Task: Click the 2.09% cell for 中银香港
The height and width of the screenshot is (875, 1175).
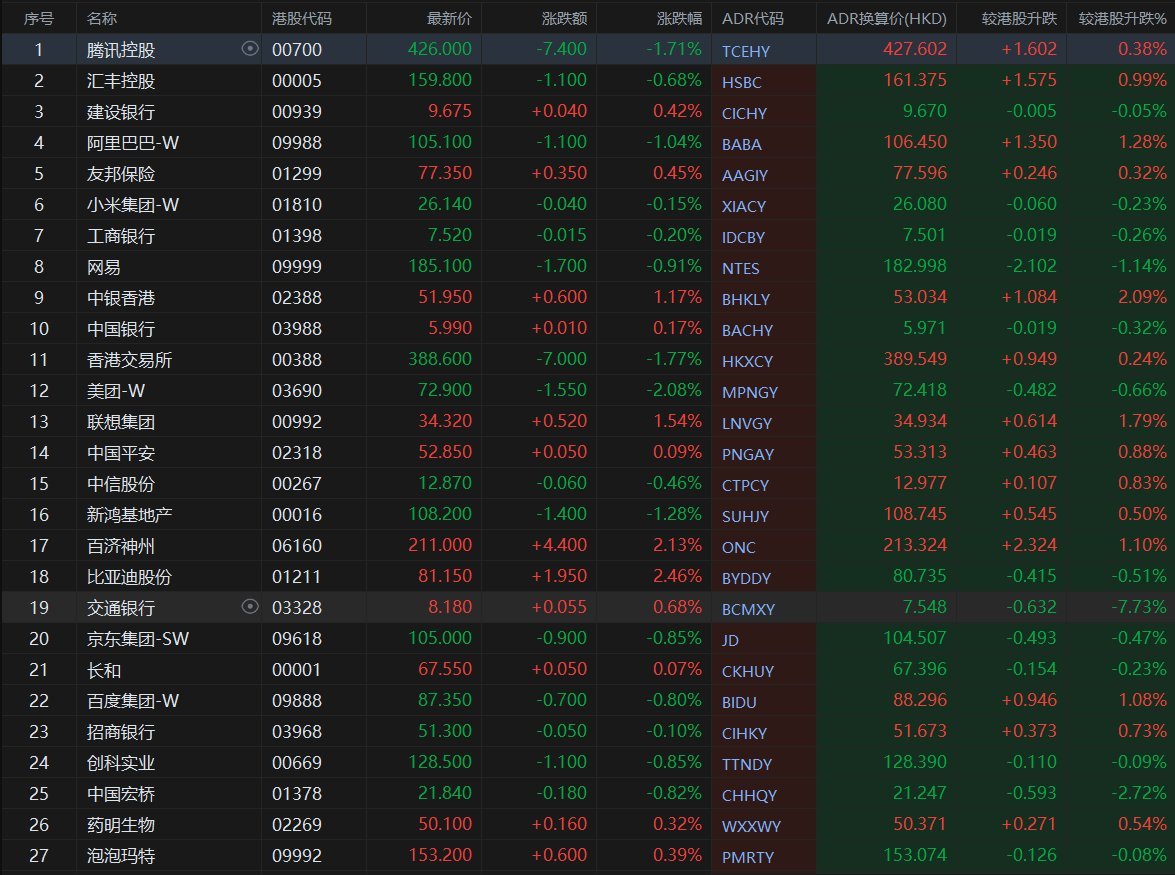Action: (x=1143, y=297)
